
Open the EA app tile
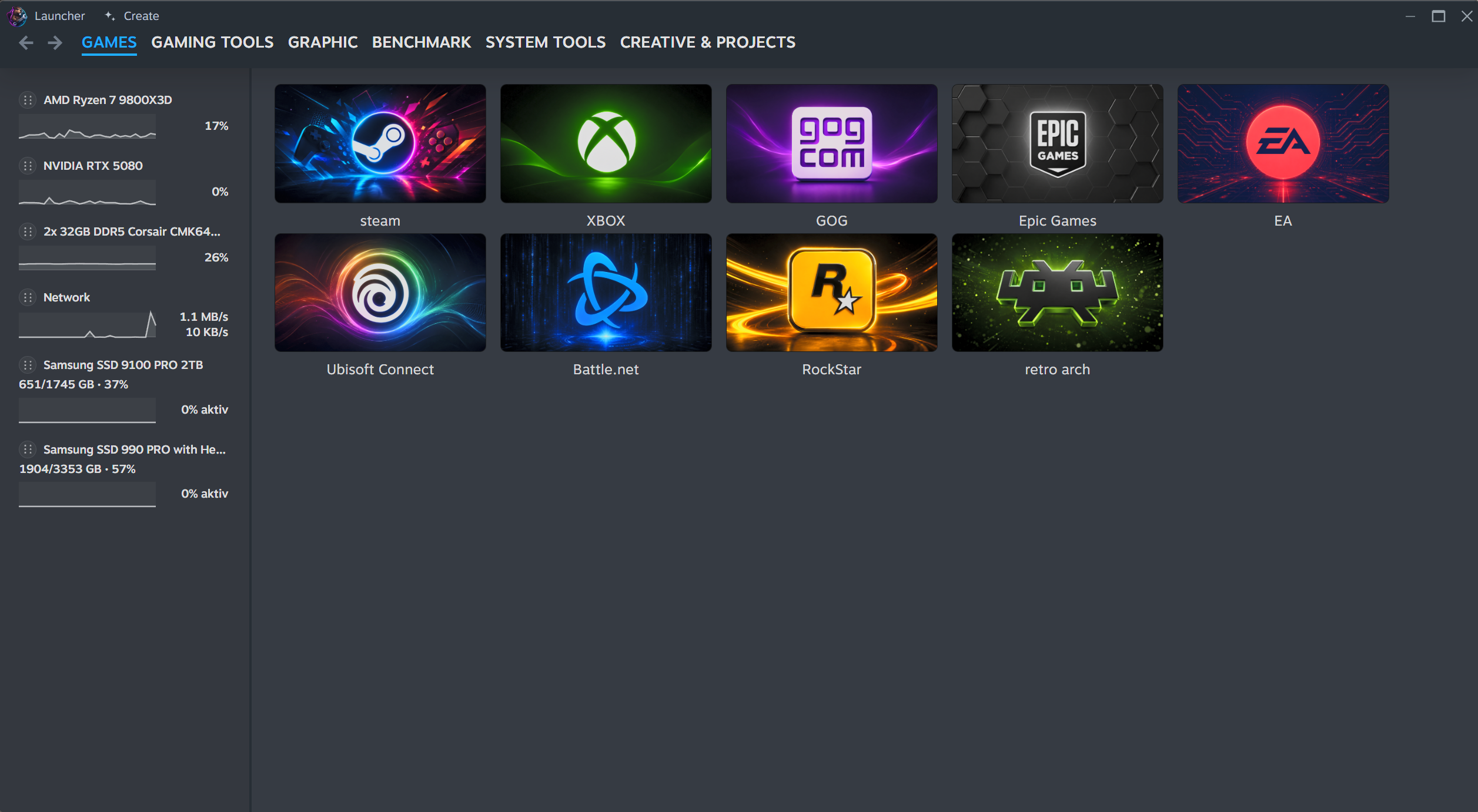click(1283, 143)
